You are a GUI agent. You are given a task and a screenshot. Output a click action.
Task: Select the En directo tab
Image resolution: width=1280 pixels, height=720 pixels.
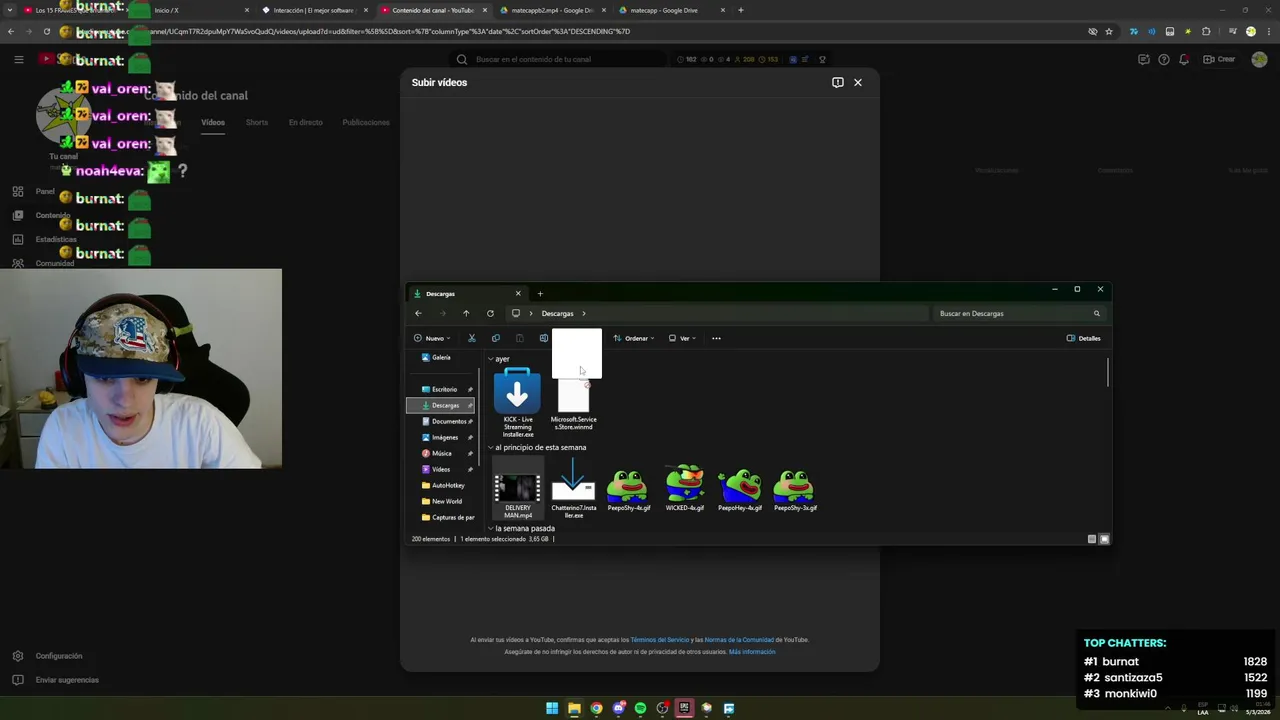click(306, 122)
